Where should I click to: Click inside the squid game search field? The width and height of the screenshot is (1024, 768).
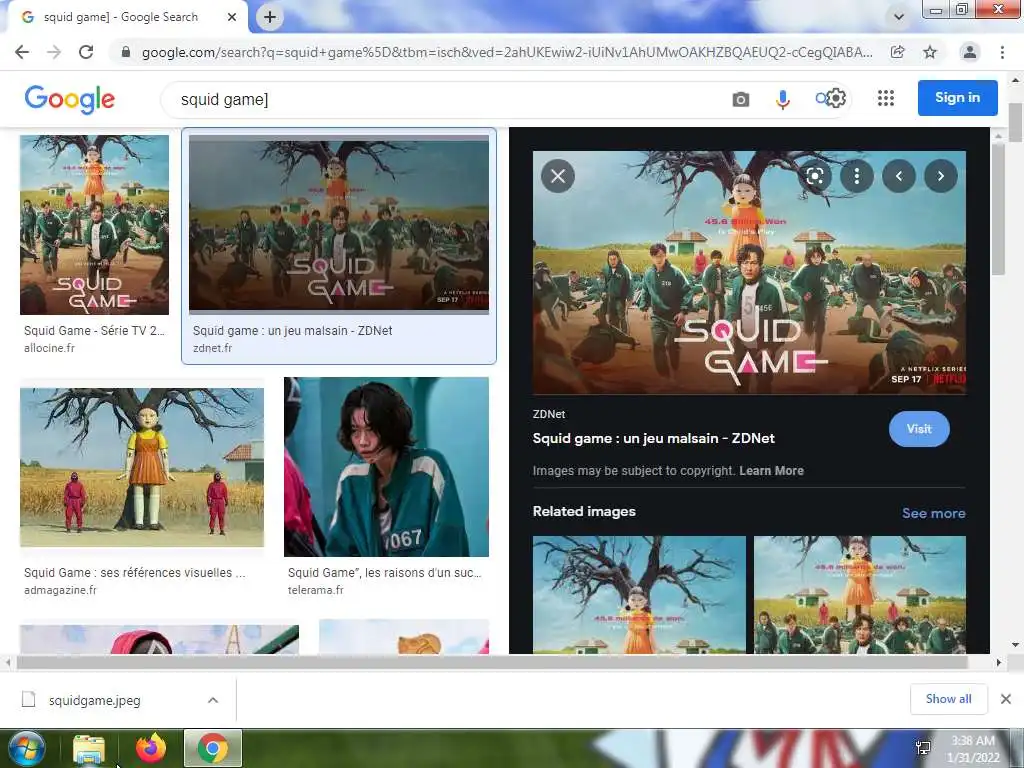click(444, 99)
